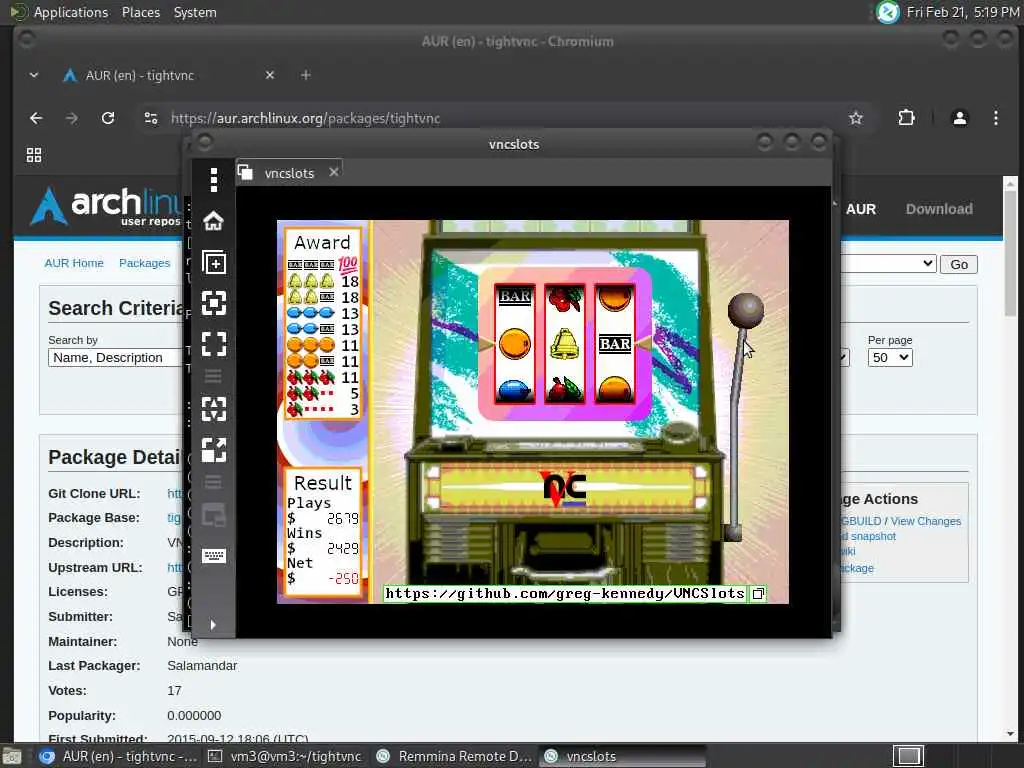Open the dropdown left of Go button

(x=888, y=264)
